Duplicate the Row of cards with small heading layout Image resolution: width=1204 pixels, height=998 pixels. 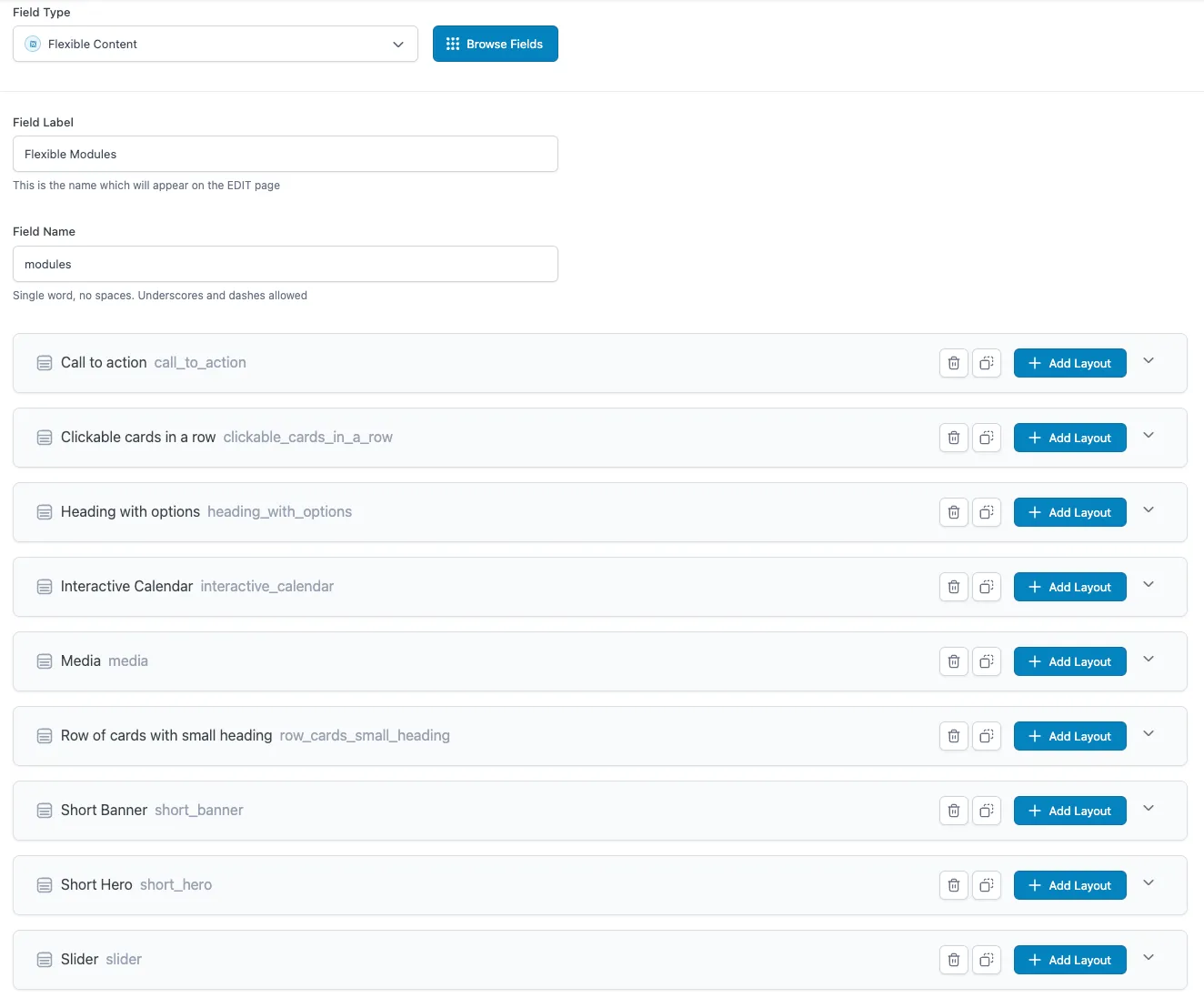(987, 736)
